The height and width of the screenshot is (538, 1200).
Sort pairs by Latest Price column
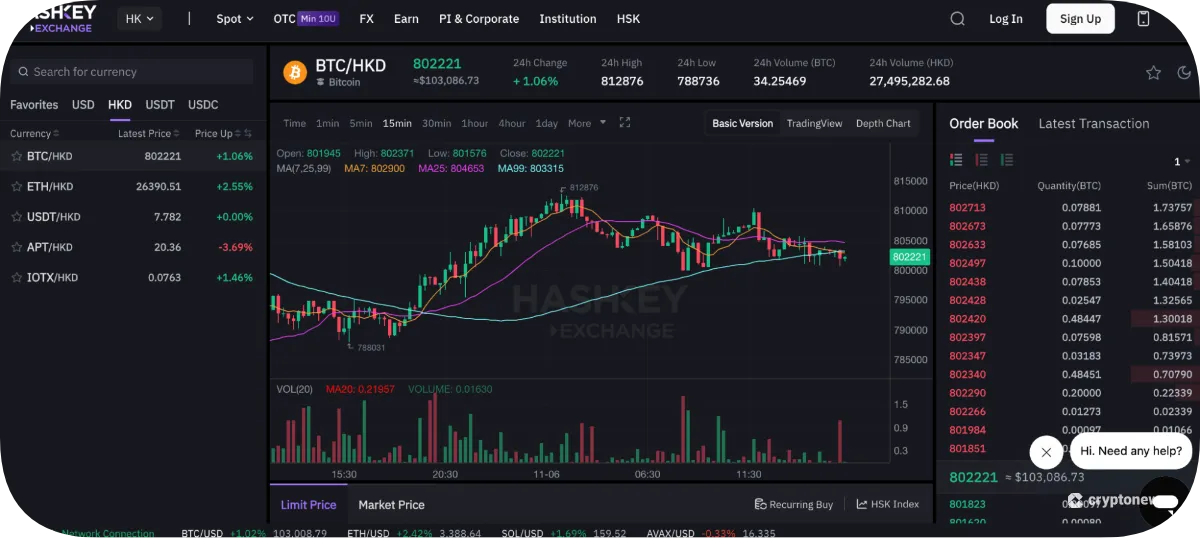pos(149,133)
